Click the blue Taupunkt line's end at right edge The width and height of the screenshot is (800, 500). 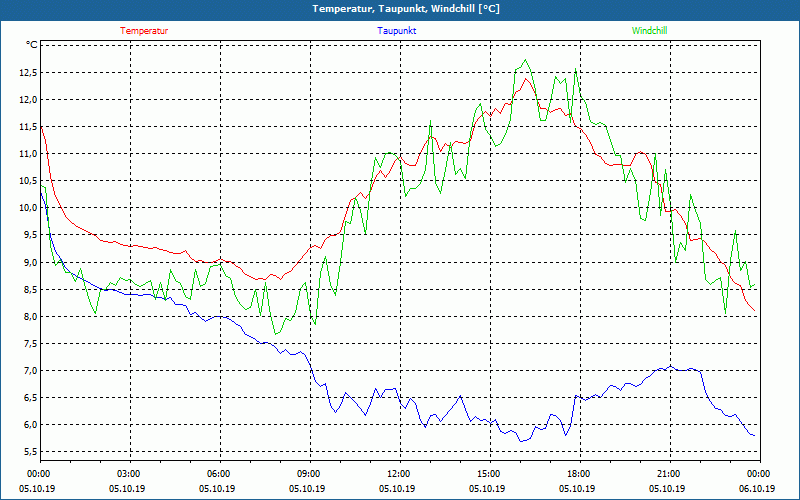tap(754, 436)
